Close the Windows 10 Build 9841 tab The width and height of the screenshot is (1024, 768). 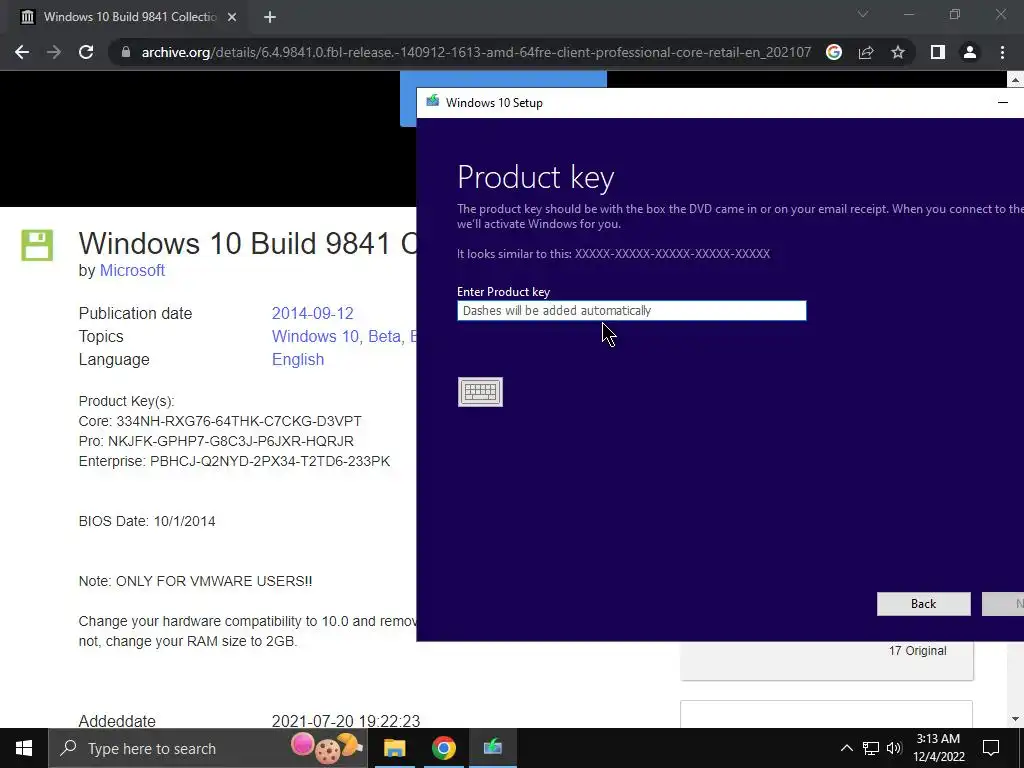[x=232, y=17]
